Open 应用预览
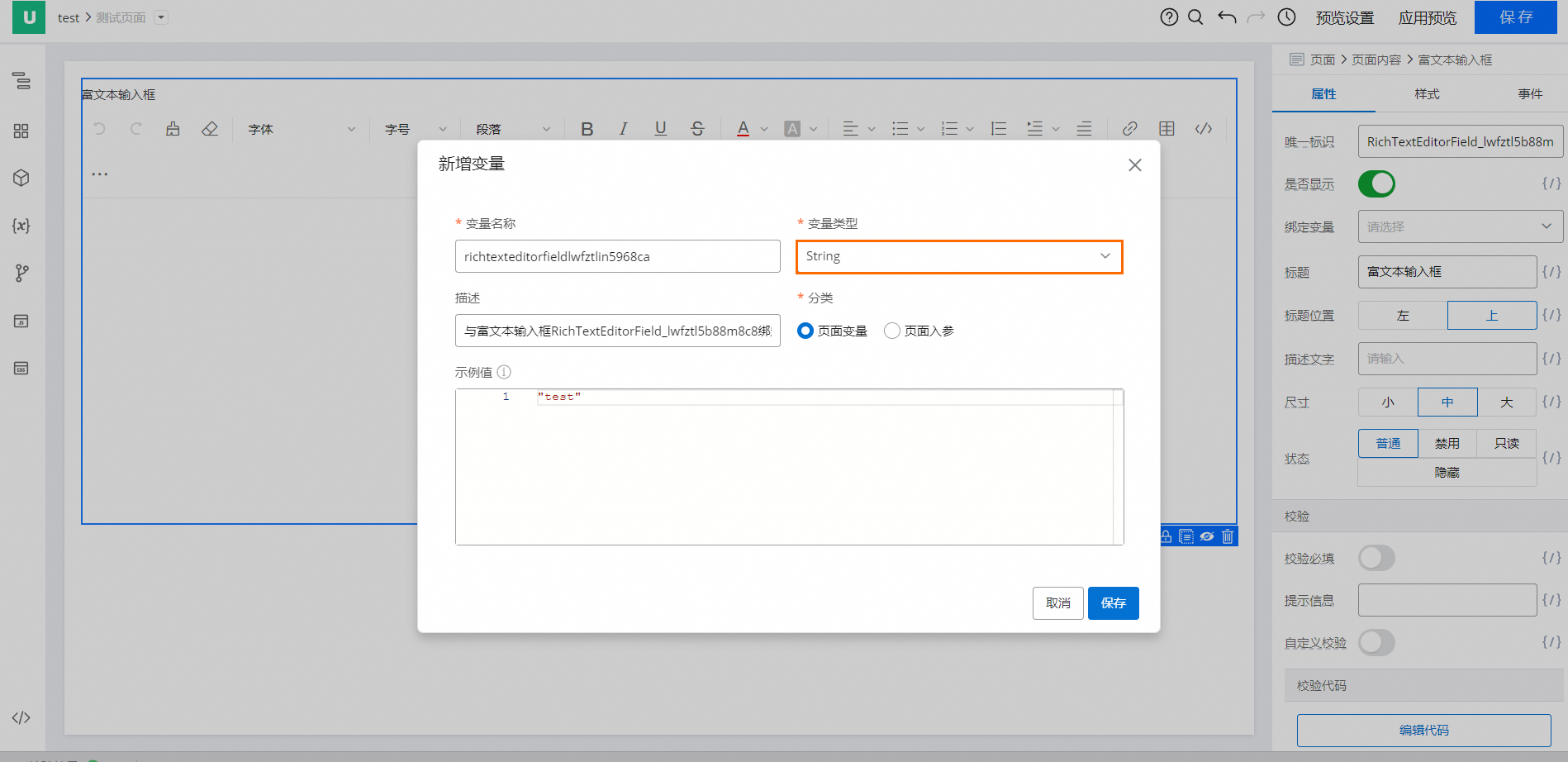 (1428, 17)
